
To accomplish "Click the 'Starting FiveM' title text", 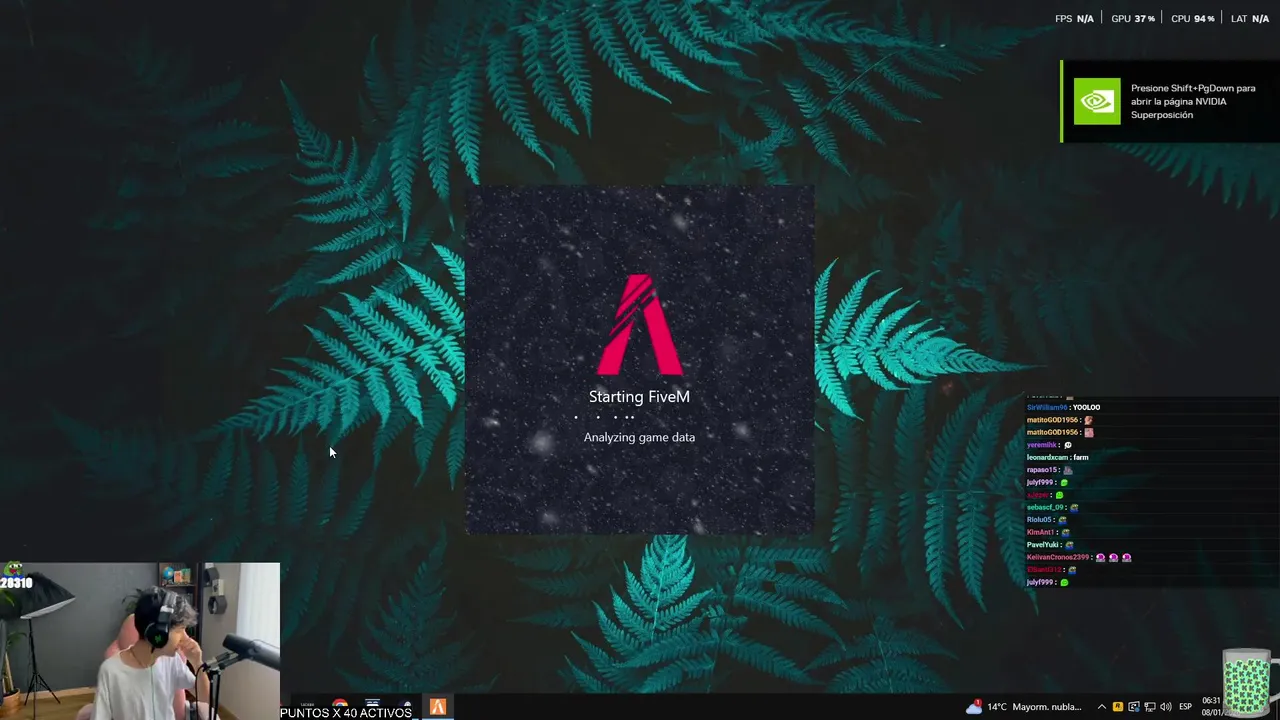I will [639, 397].
